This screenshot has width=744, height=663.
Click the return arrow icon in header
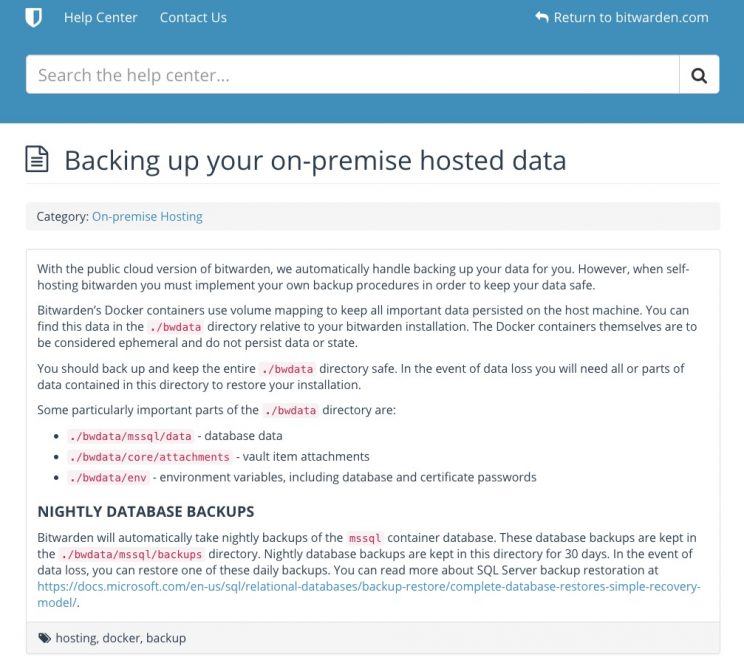click(542, 17)
